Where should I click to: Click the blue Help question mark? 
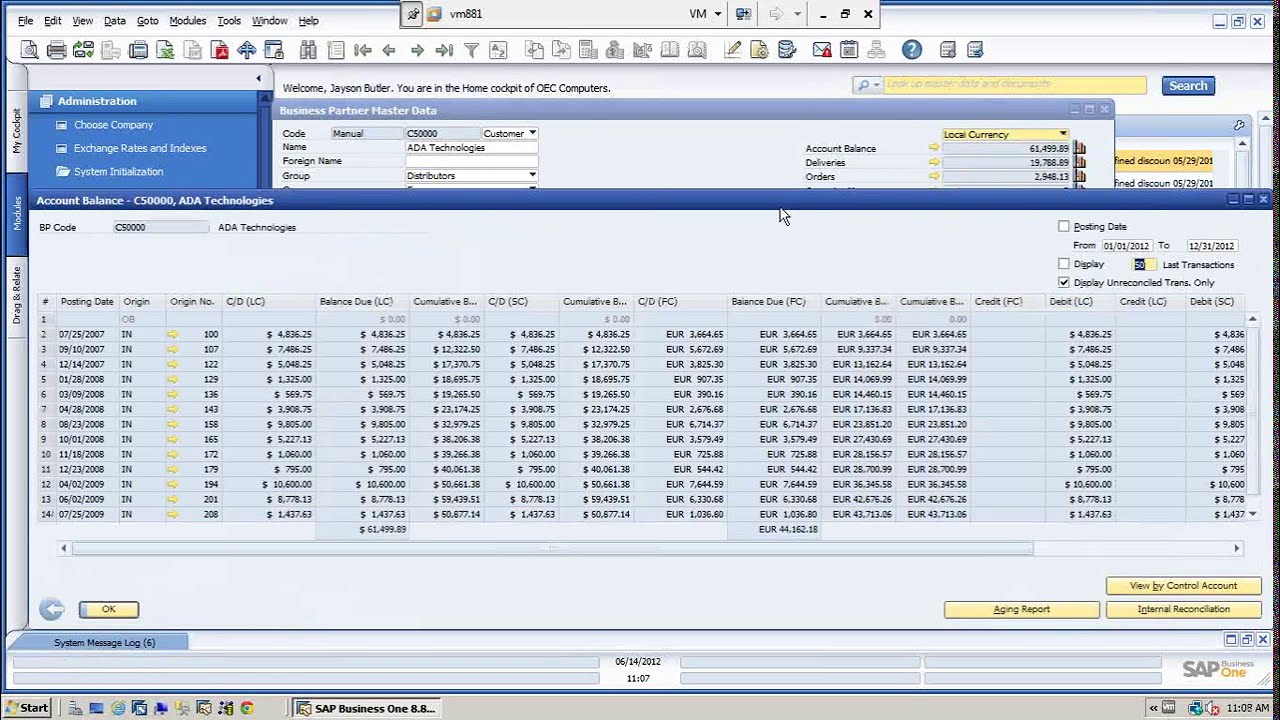tap(911, 50)
